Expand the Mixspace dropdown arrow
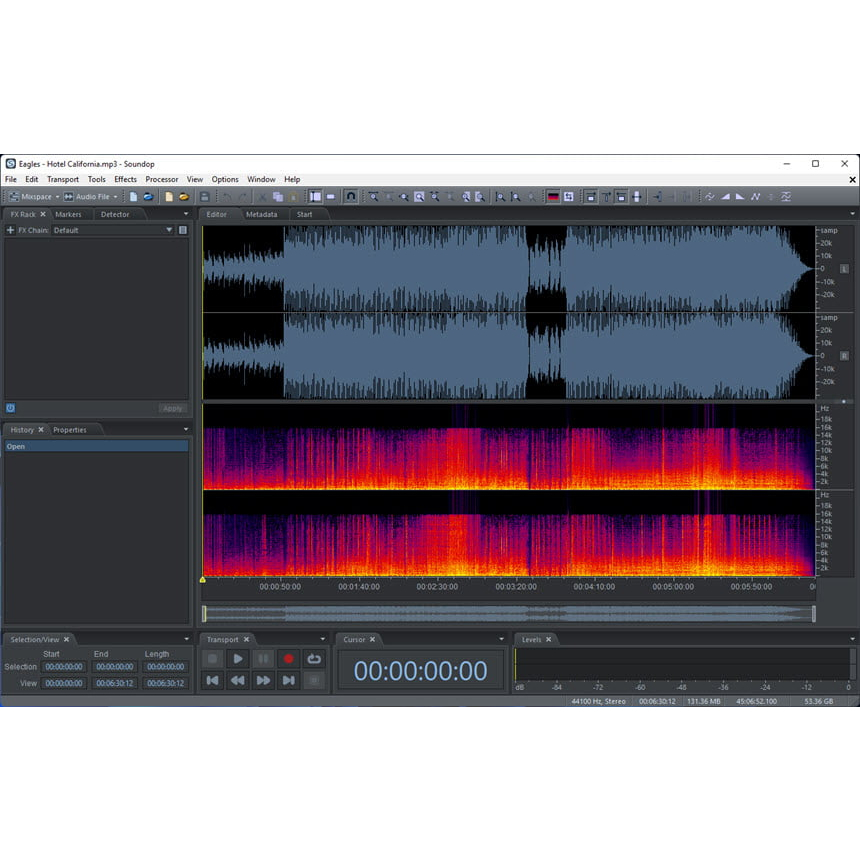 (x=57, y=197)
